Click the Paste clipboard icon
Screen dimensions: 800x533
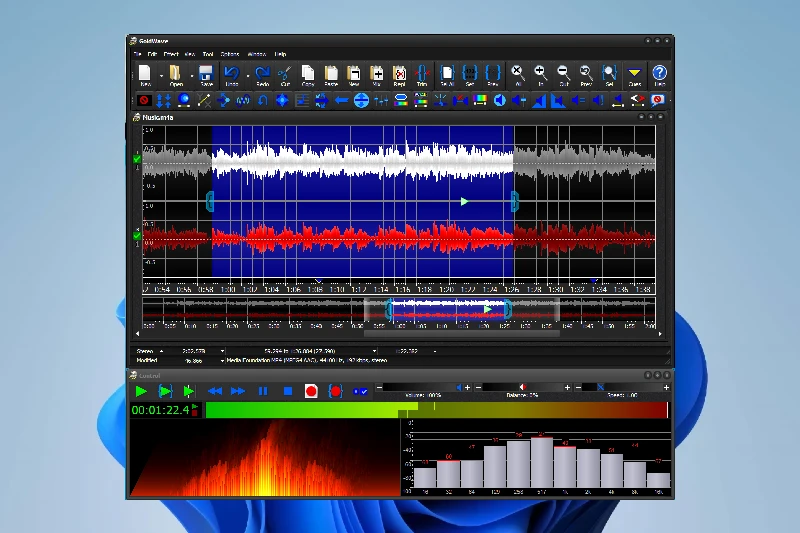(x=331, y=75)
